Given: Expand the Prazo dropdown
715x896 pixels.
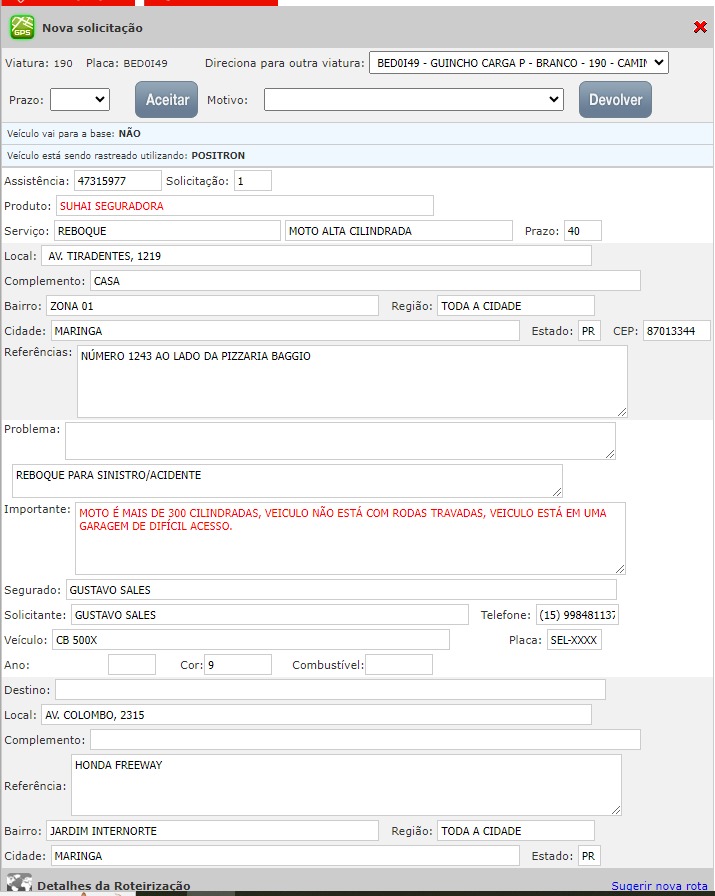Looking at the screenshot, I should pyautogui.click(x=80, y=99).
